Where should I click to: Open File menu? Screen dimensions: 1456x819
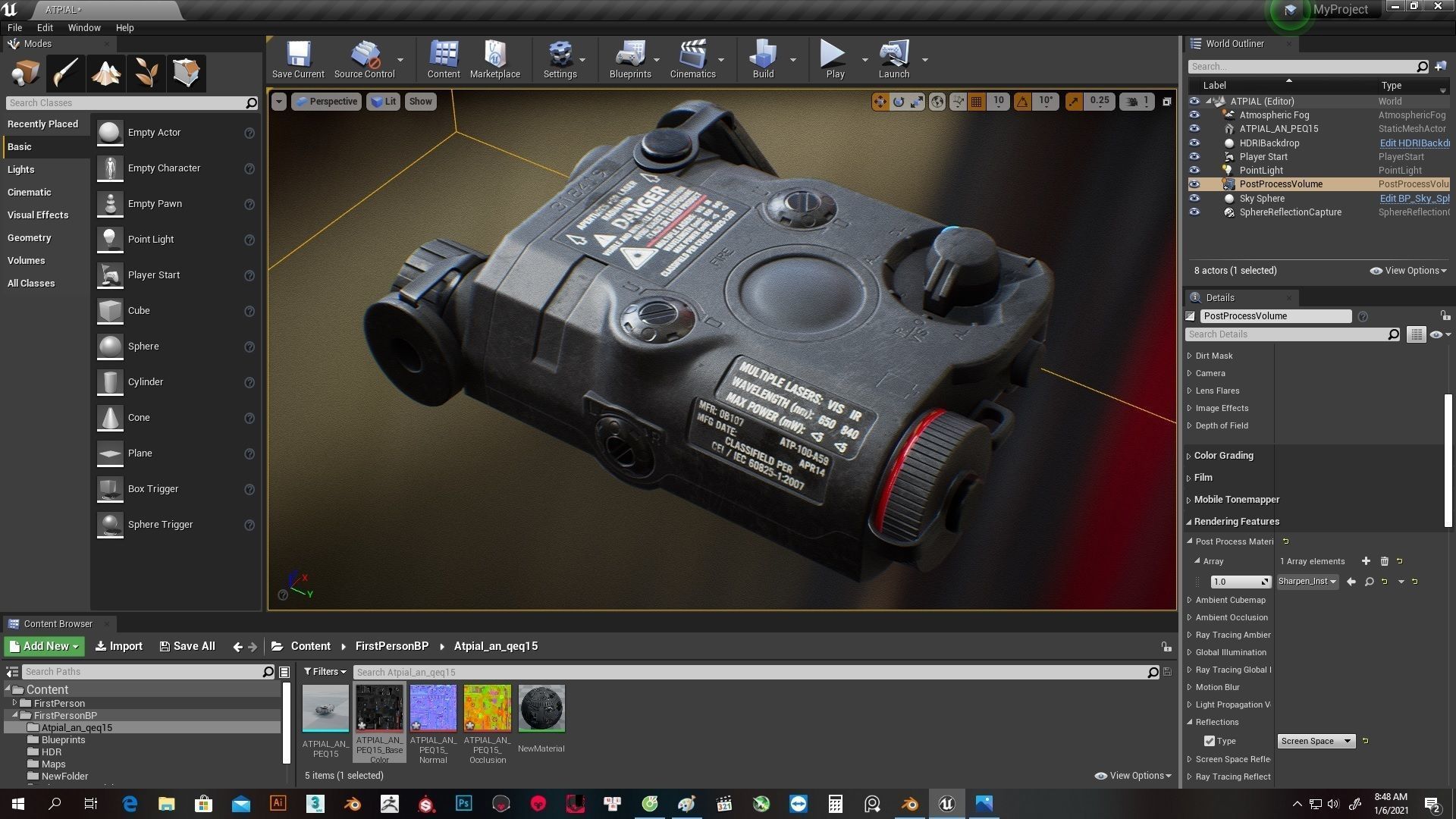coord(14,27)
